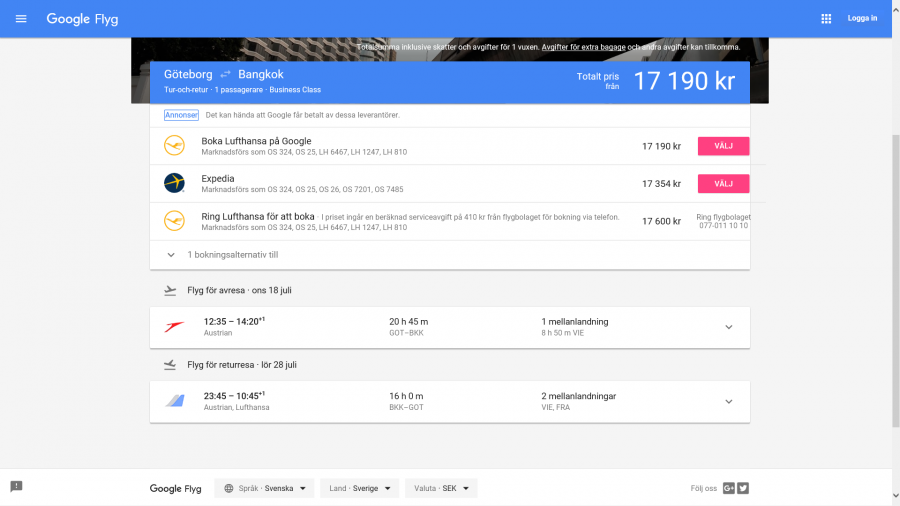Click the Austrian airline logo on outbound flight

coord(174,327)
